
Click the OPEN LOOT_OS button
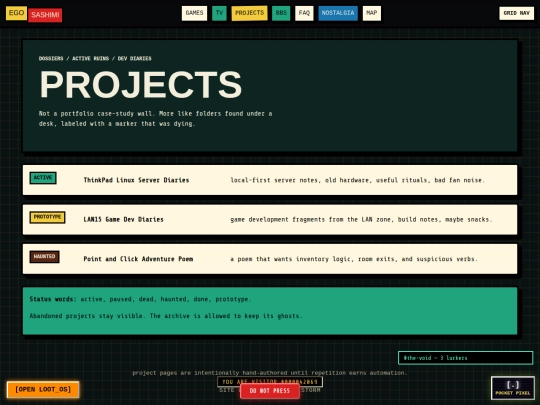(43, 390)
